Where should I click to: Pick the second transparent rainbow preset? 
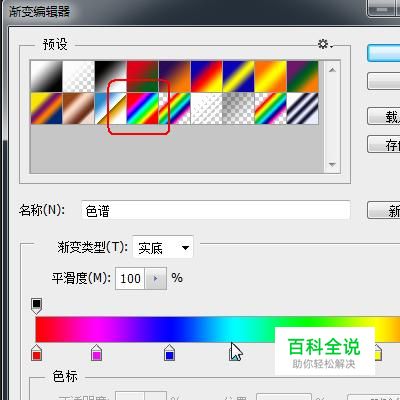271,108
